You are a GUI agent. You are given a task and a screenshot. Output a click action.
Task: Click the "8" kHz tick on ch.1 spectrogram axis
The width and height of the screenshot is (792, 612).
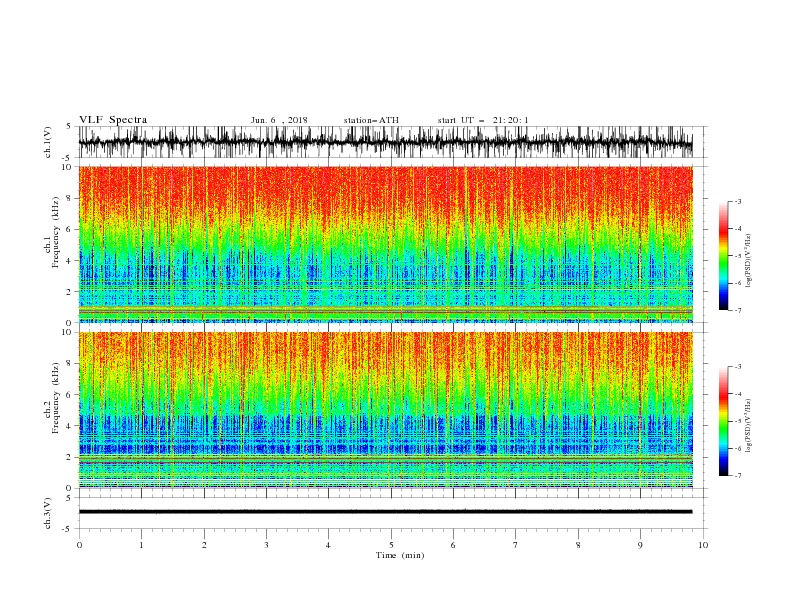pos(70,198)
